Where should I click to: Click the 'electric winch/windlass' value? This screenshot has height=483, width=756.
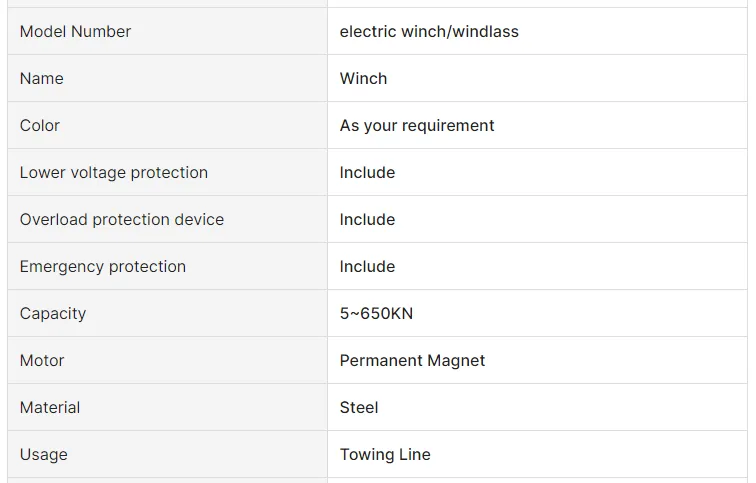click(x=429, y=32)
